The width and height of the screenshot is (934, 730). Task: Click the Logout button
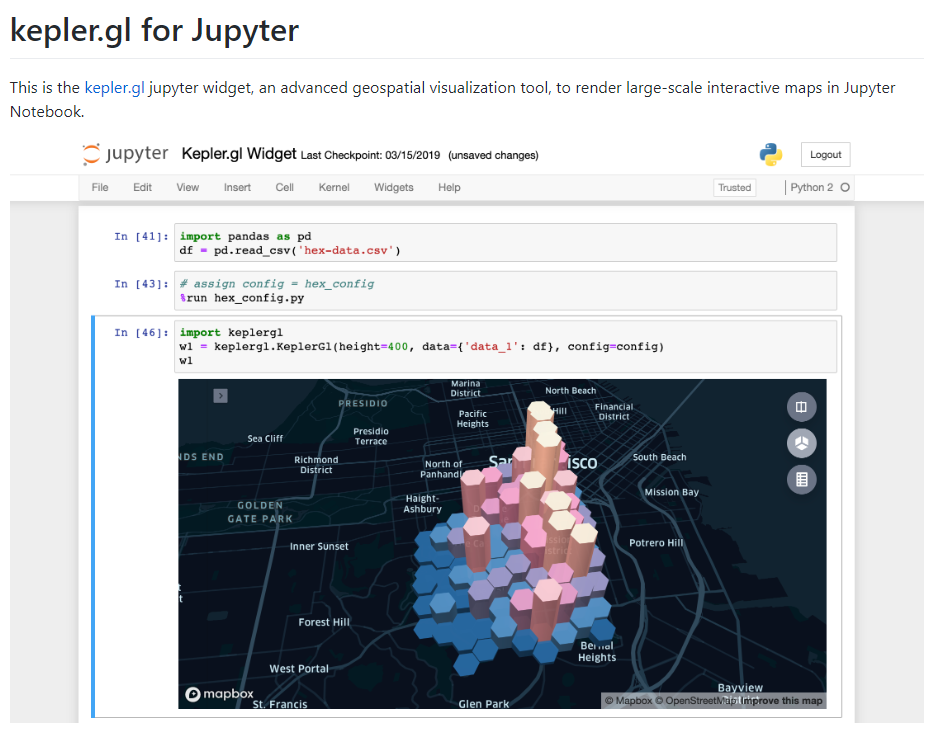825,154
